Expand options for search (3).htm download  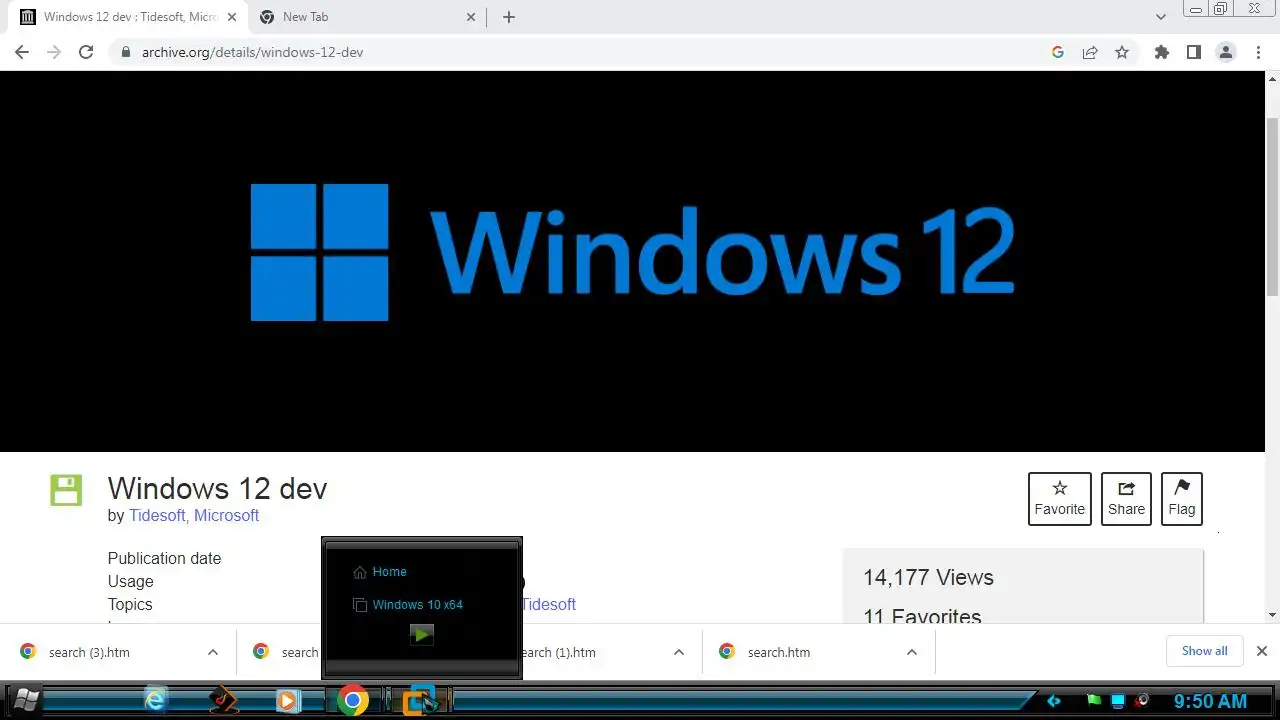pyautogui.click(x=213, y=652)
